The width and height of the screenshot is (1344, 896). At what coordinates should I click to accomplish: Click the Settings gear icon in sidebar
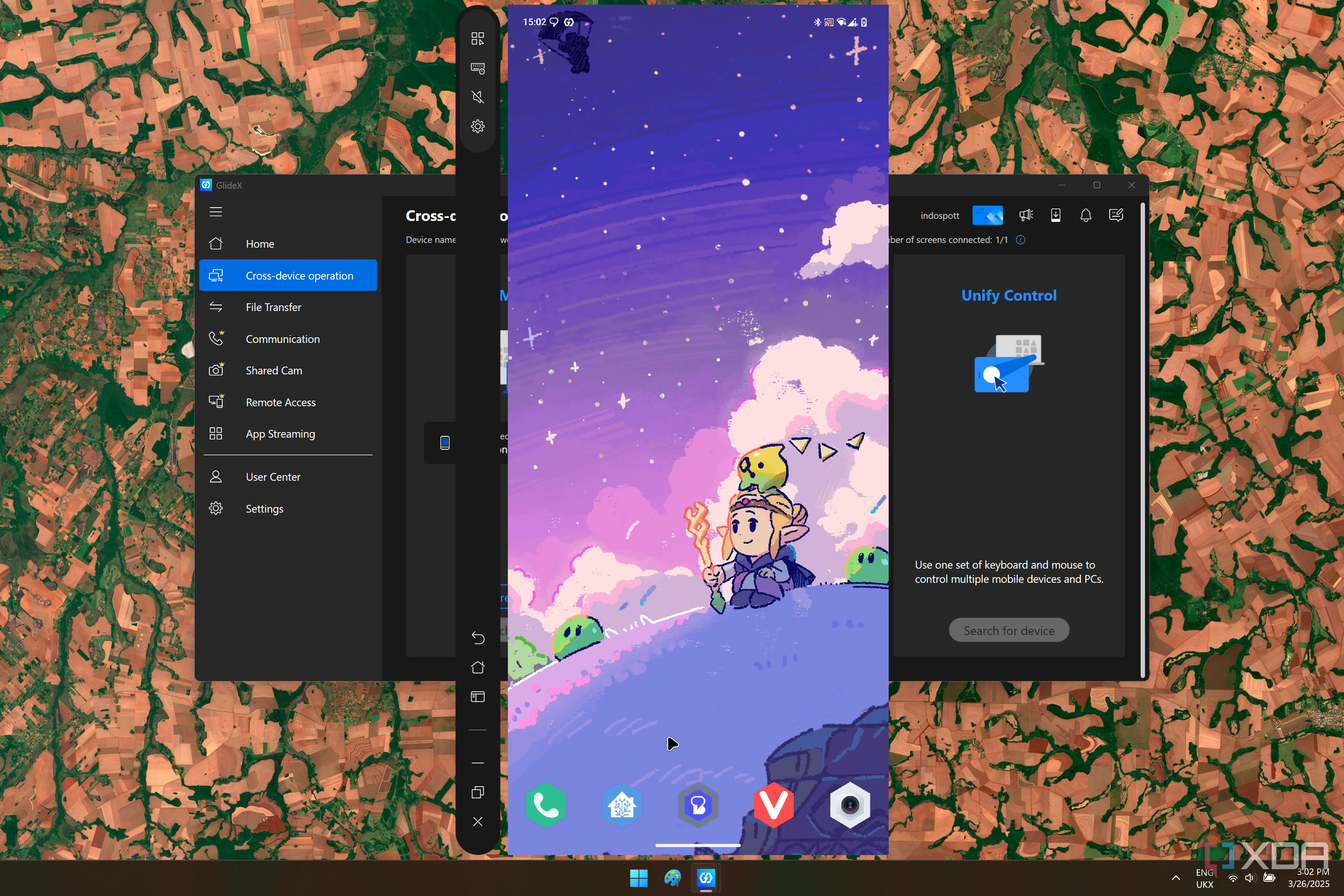215,509
